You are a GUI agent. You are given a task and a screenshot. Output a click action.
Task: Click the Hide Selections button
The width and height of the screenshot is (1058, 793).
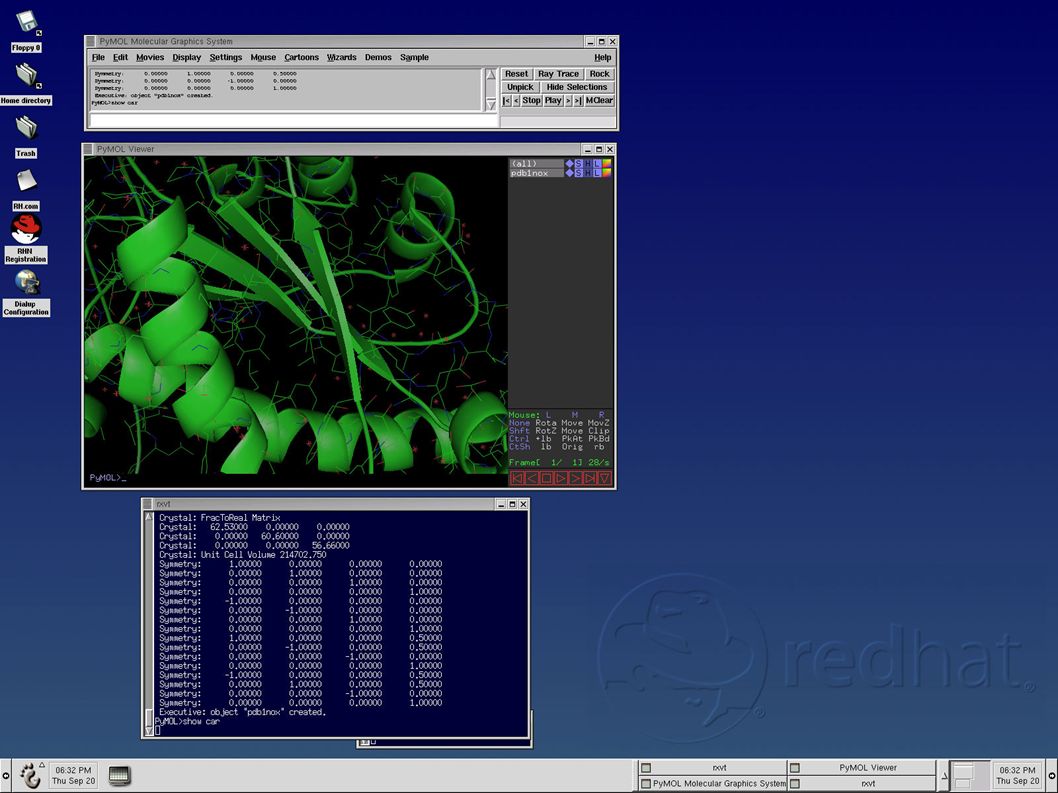(x=577, y=87)
